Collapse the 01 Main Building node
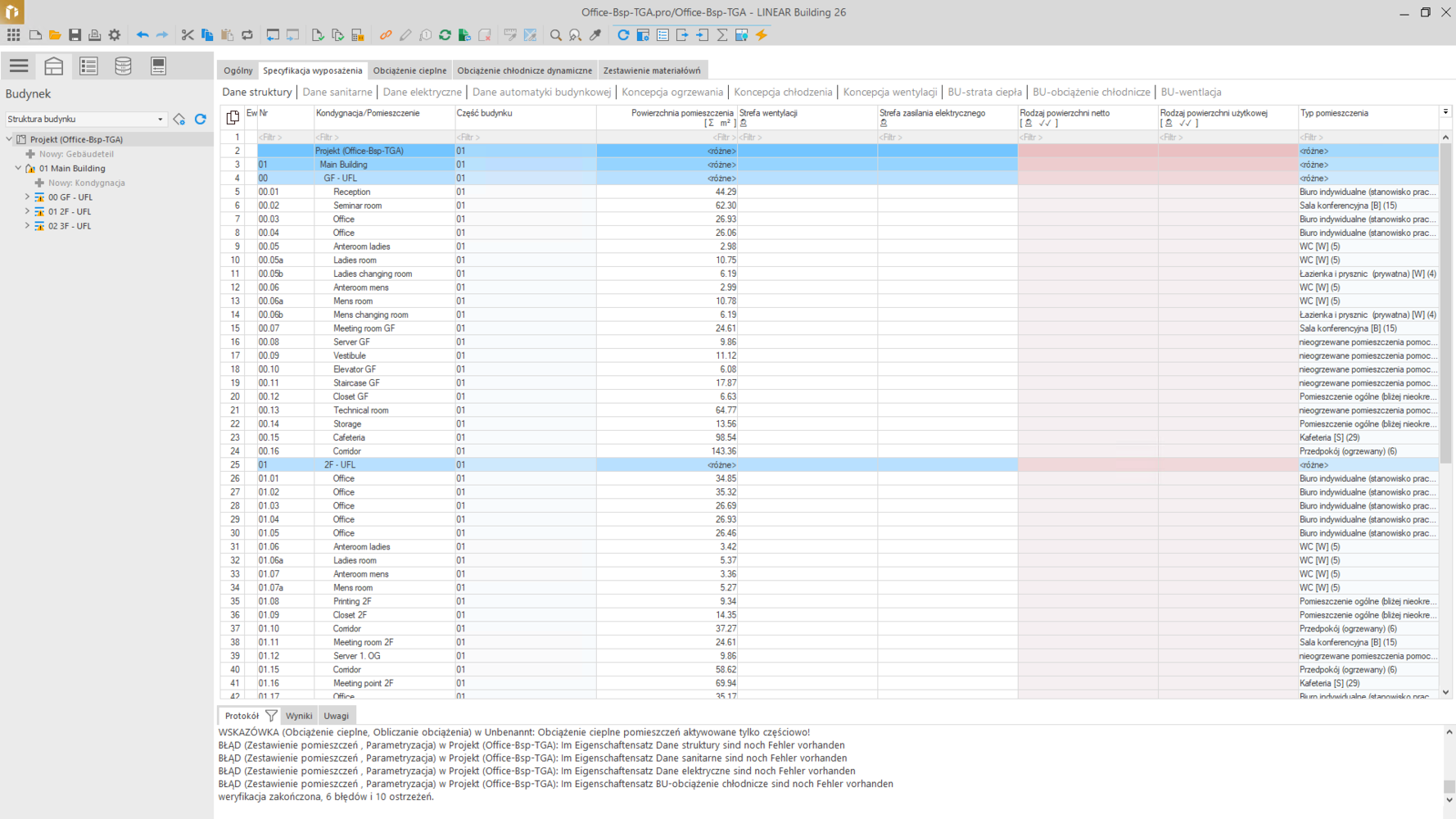Screen dimensions: 1456x819 click(18, 169)
